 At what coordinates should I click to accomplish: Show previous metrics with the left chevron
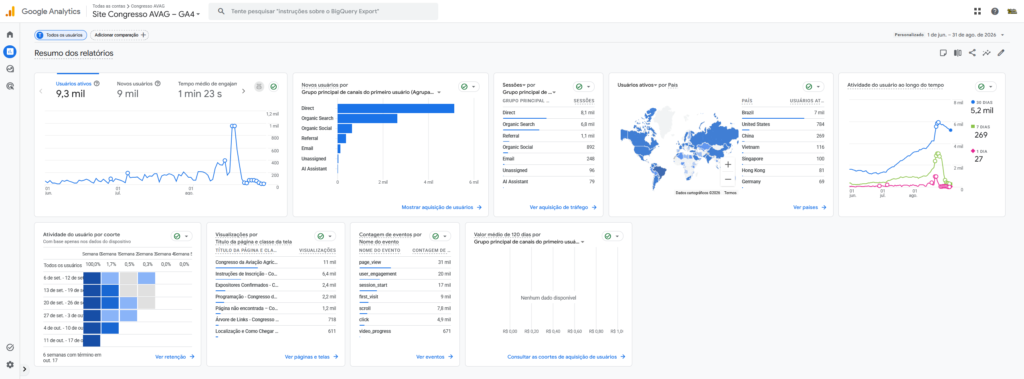tap(42, 91)
